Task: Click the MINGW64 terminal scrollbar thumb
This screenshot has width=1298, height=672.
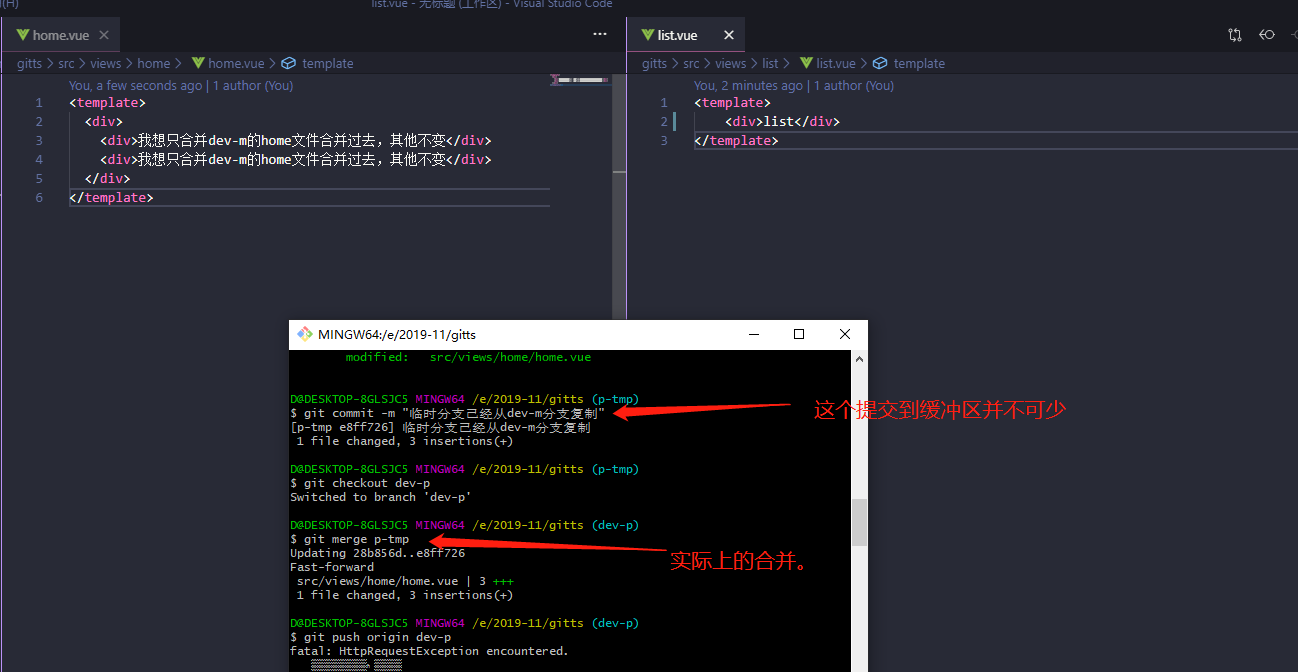Action: coord(859,522)
